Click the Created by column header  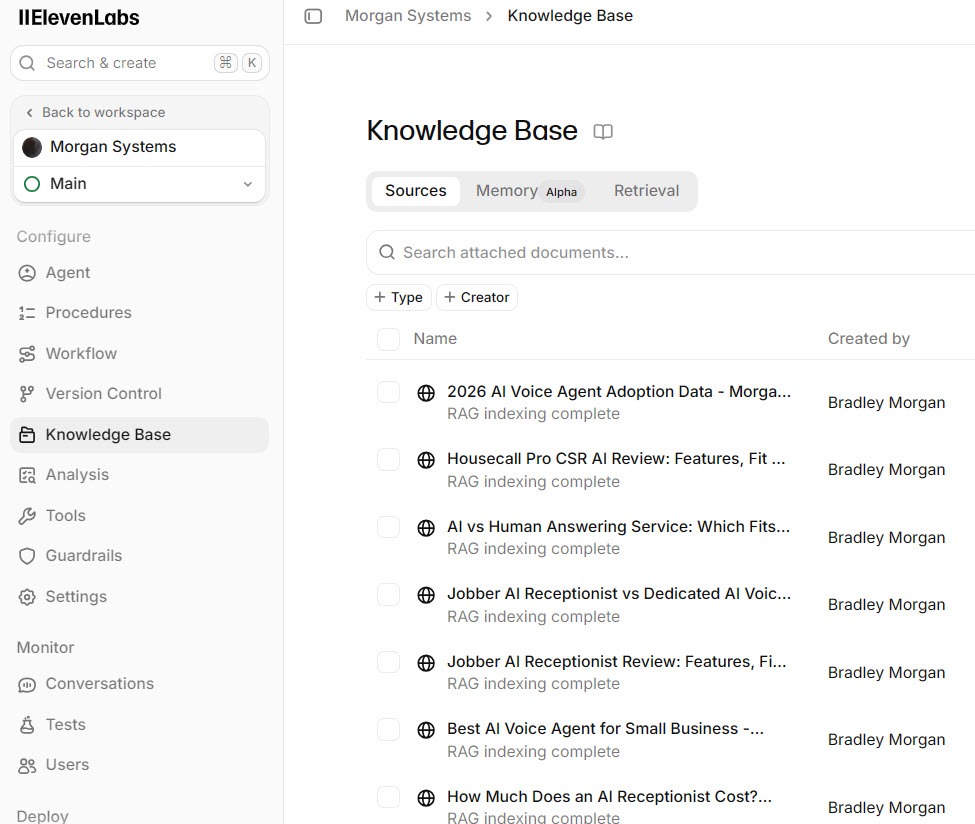pos(869,339)
